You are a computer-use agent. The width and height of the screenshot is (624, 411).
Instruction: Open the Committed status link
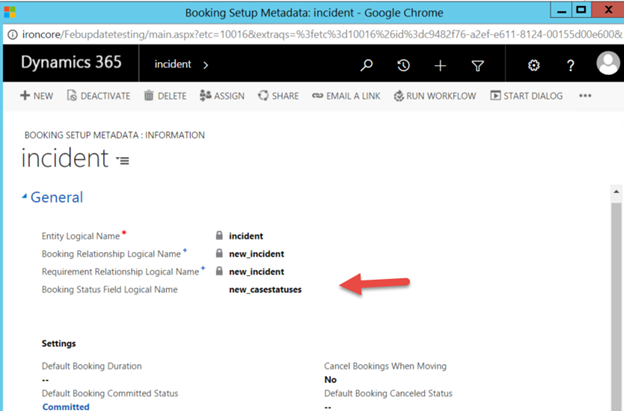coord(66,406)
